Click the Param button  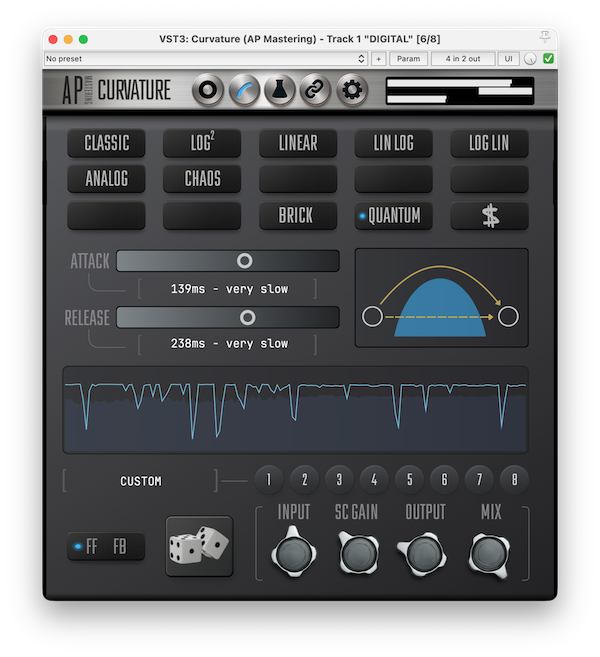pos(409,59)
